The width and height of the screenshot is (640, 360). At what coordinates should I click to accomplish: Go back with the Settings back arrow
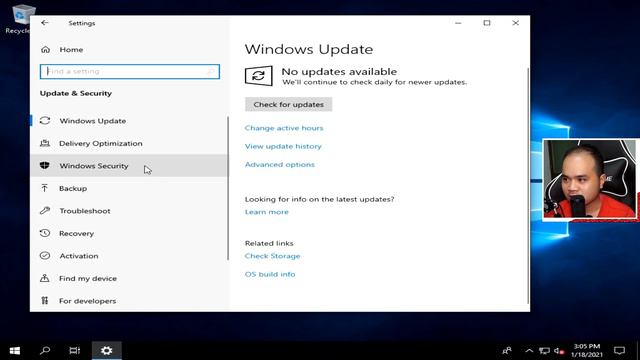[44, 23]
